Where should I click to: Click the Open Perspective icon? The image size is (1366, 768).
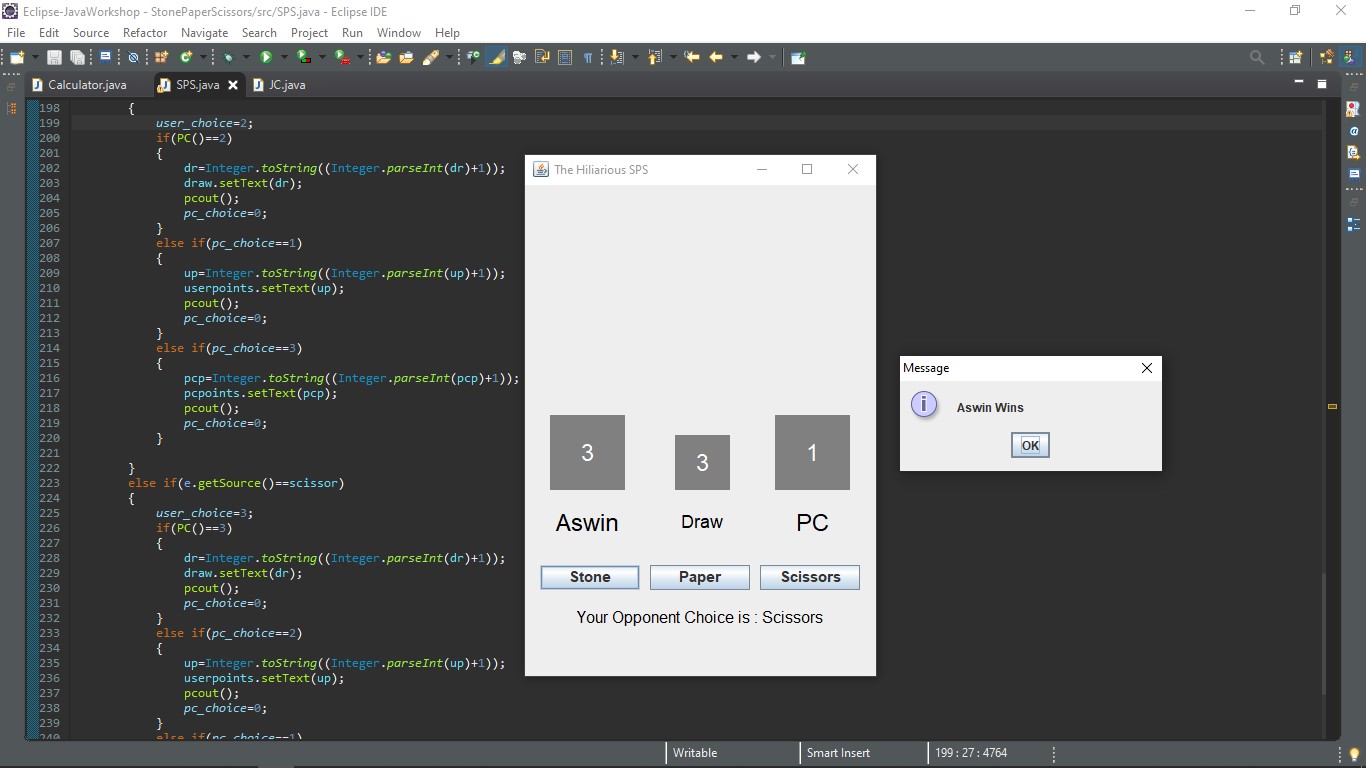pos(1295,58)
